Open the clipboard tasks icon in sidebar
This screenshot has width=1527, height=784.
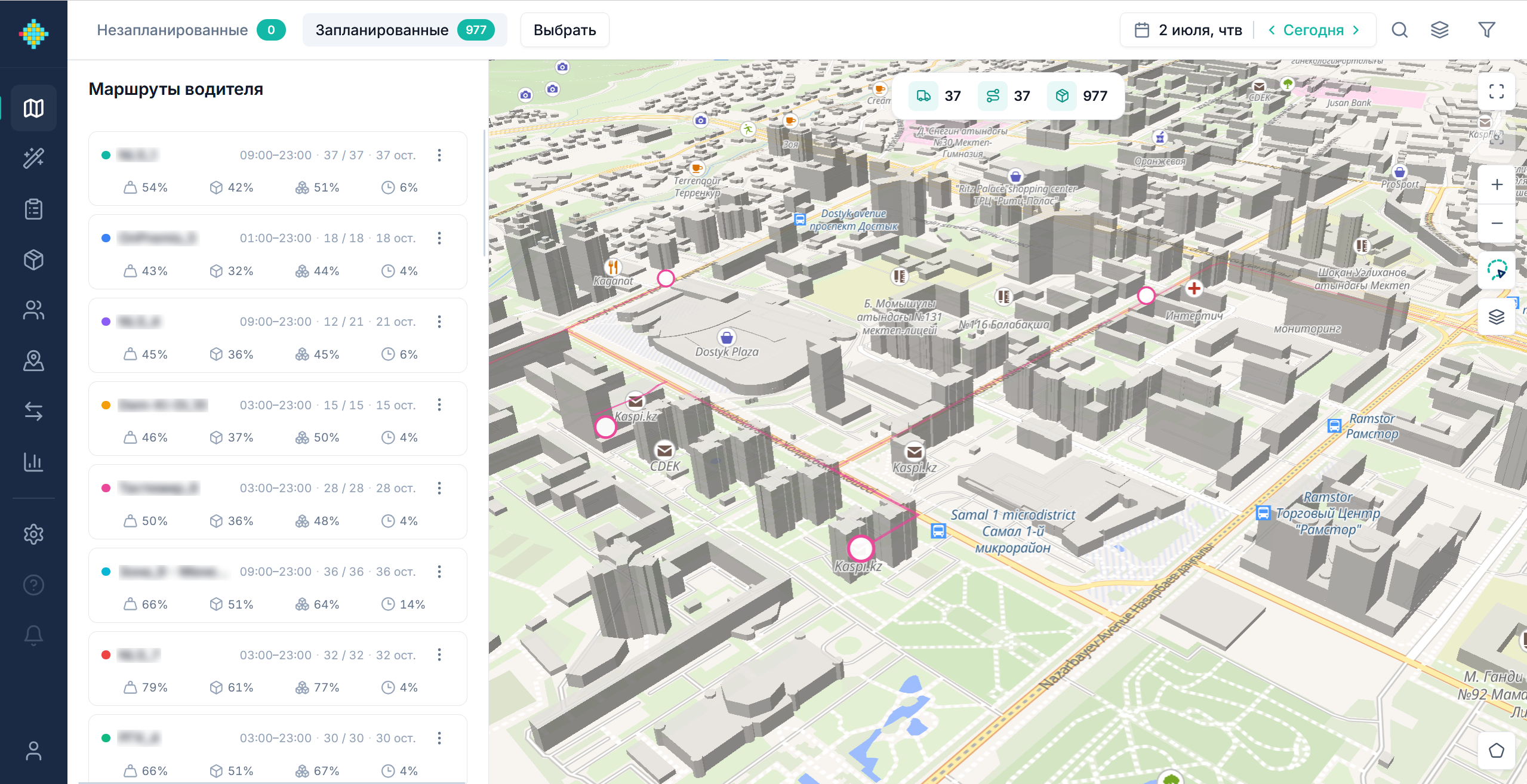(33, 209)
